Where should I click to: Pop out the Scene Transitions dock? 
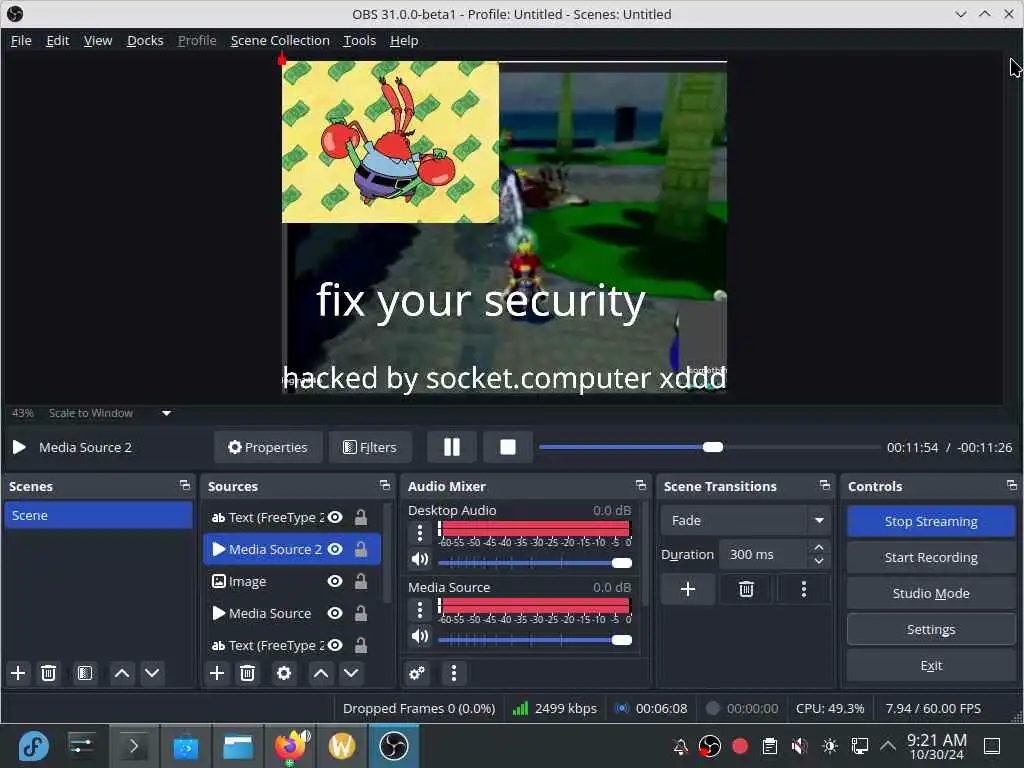[x=825, y=485]
